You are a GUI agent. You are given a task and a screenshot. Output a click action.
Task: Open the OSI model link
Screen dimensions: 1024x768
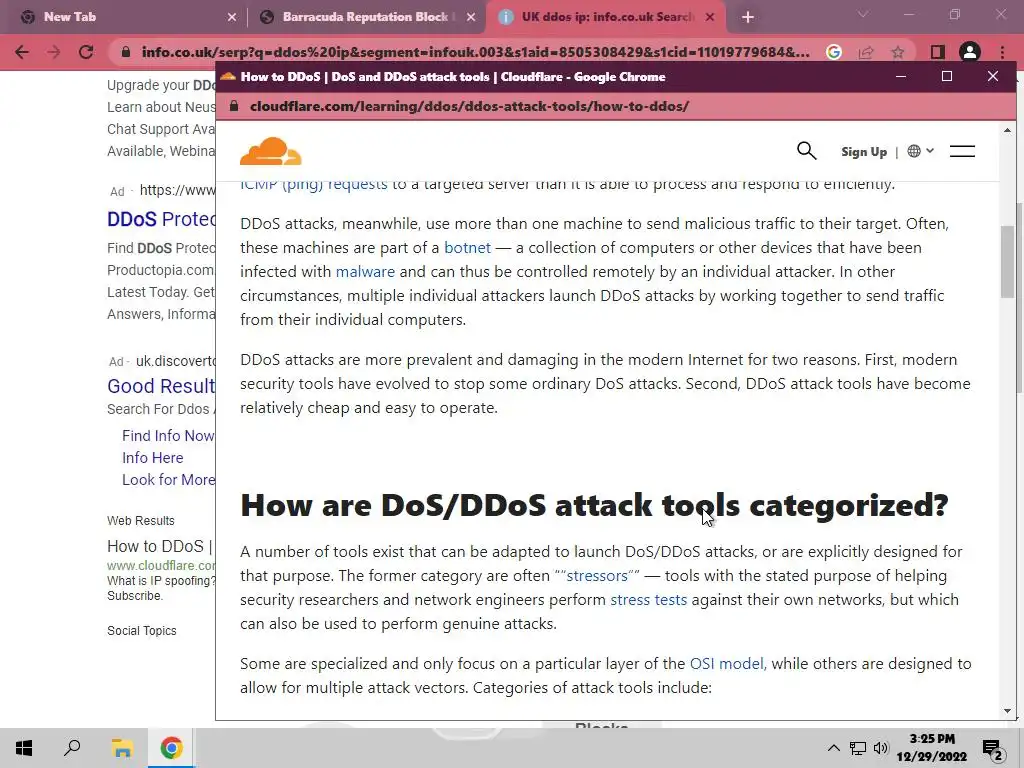tap(727, 664)
